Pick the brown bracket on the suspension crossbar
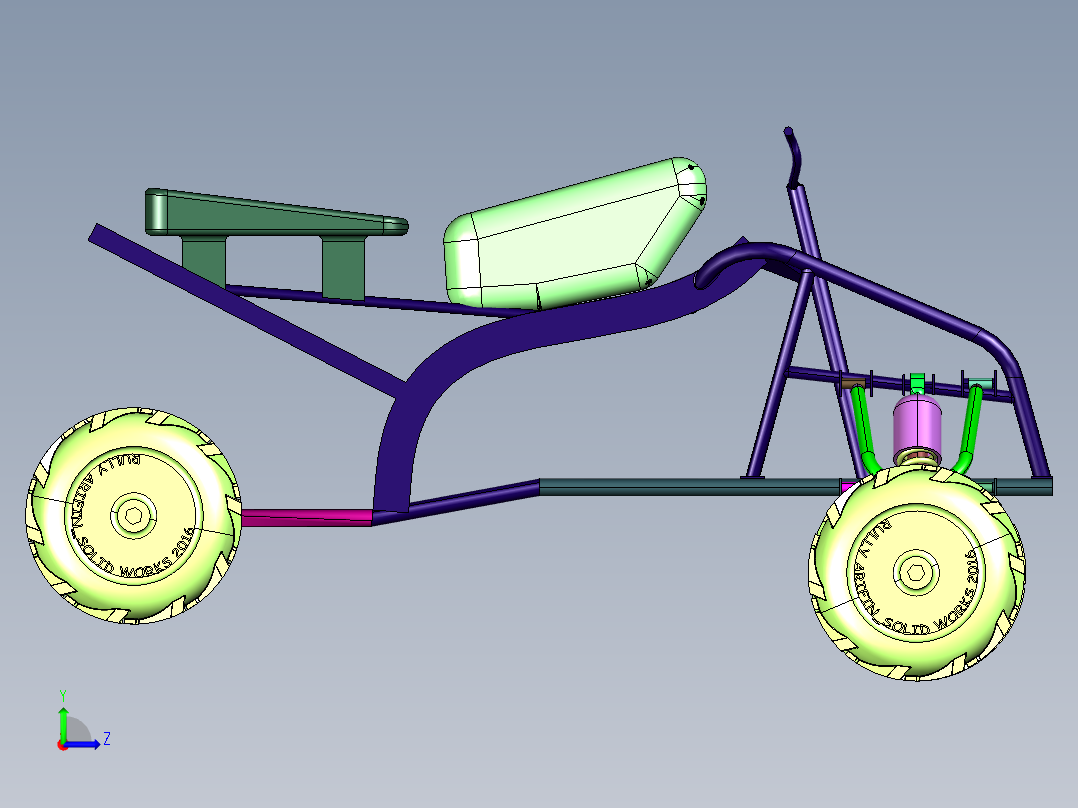This screenshot has width=1078, height=808. click(853, 382)
